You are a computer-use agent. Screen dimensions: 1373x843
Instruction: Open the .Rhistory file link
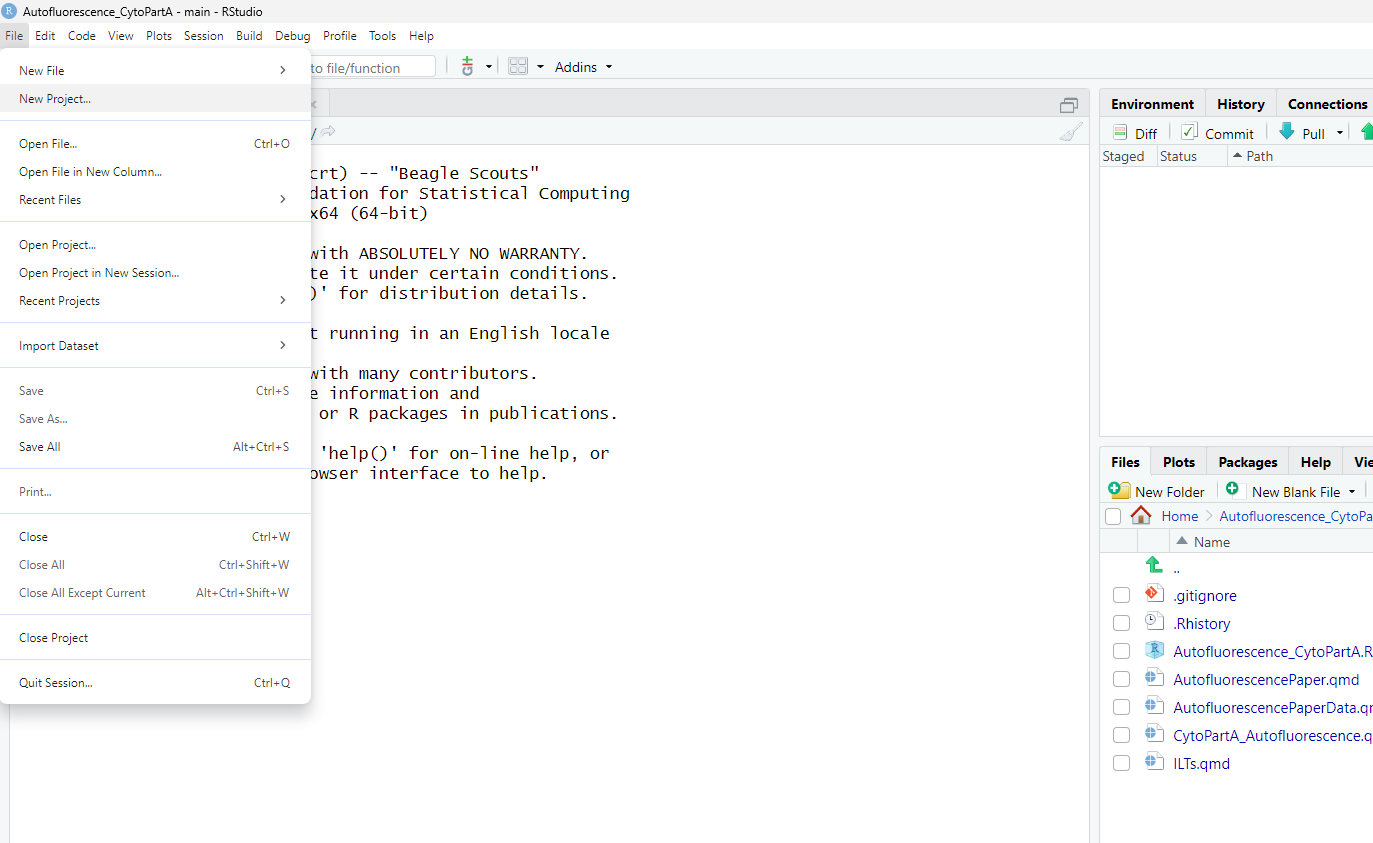(x=1201, y=624)
